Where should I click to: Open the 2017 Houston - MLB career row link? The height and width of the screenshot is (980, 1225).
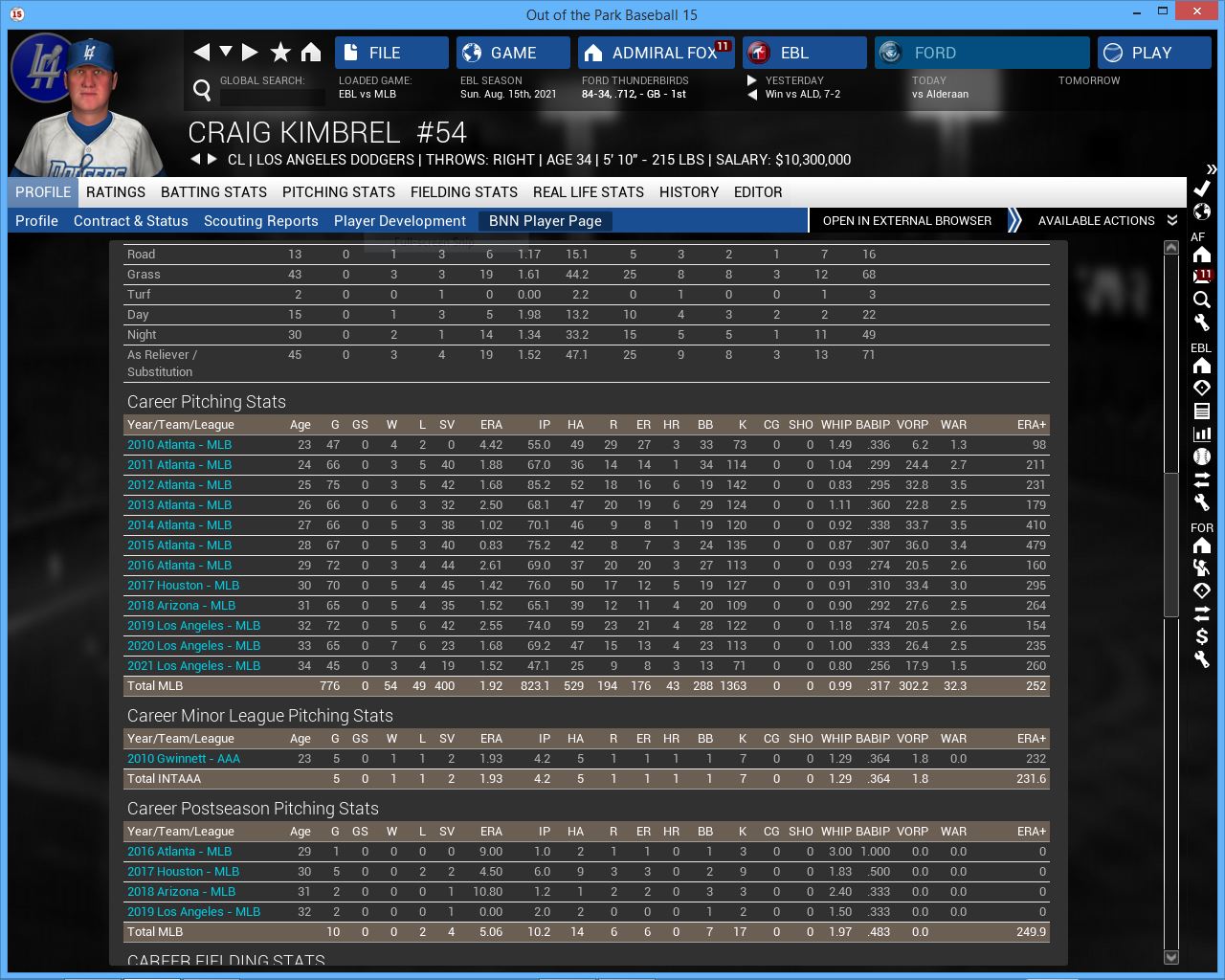tap(183, 586)
